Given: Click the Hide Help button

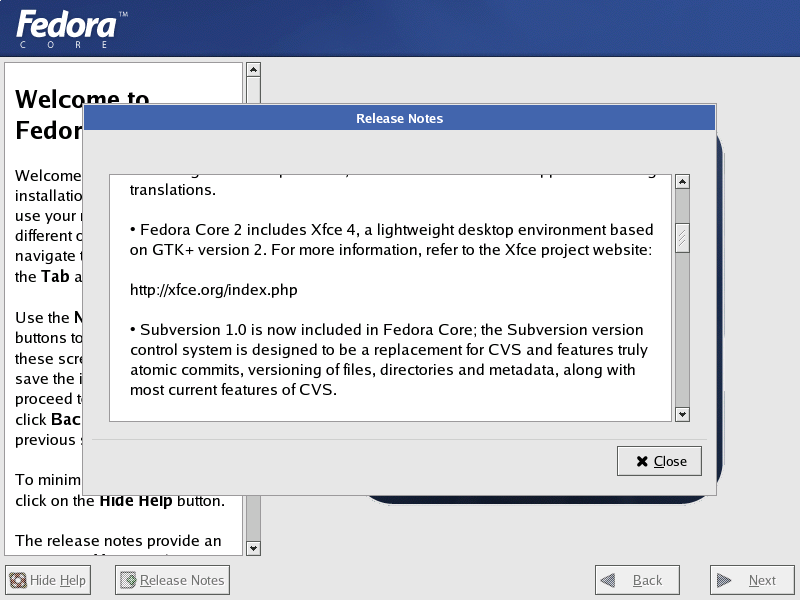Looking at the screenshot, I should pyautogui.click(x=48, y=580).
